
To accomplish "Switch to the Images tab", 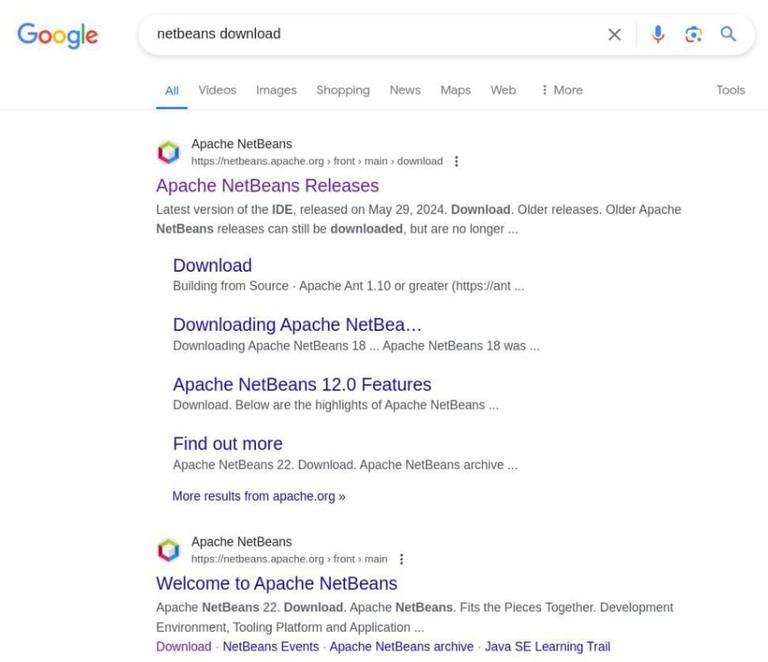I will [x=276, y=90].
